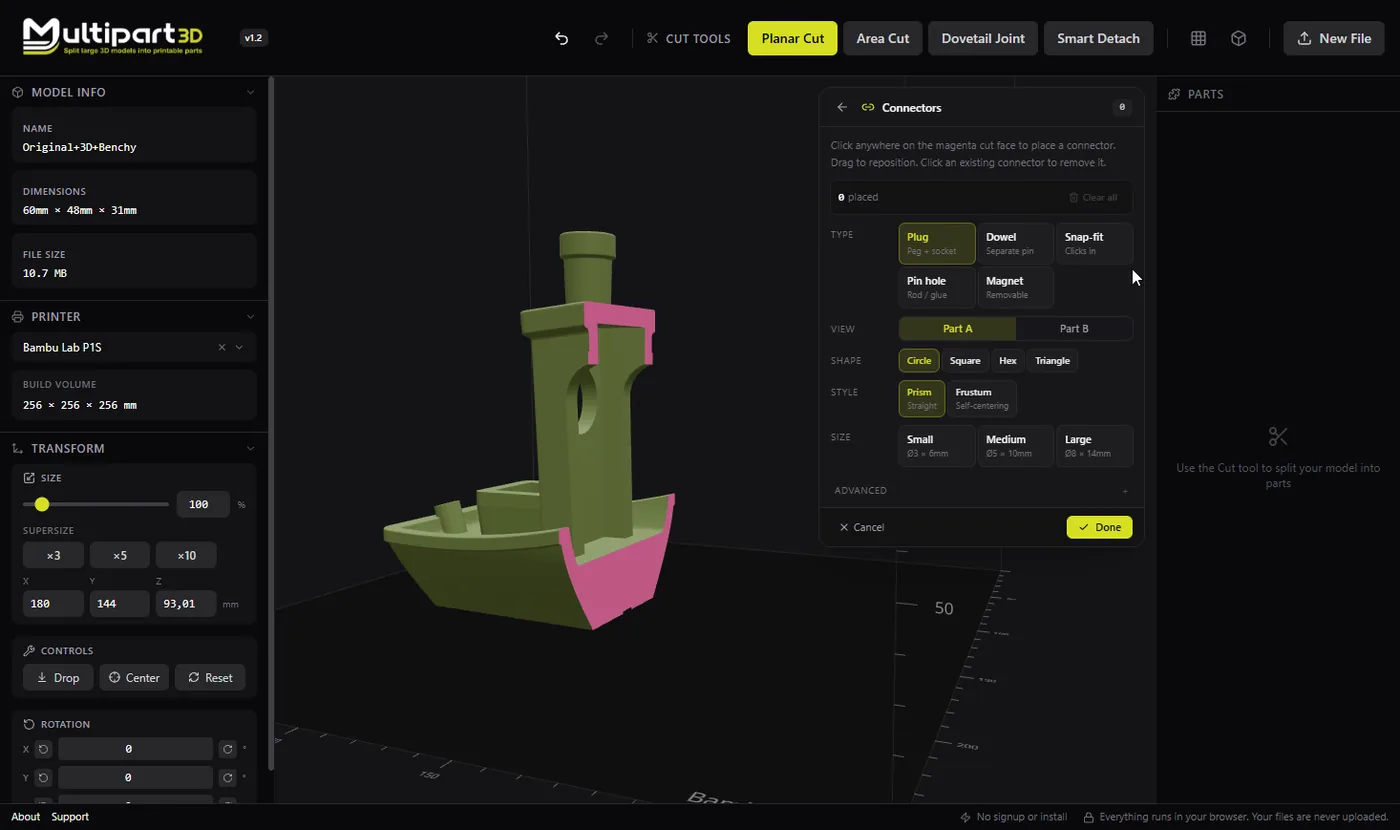
Task: Select Dowel connector type
Action: [1016, 244]
